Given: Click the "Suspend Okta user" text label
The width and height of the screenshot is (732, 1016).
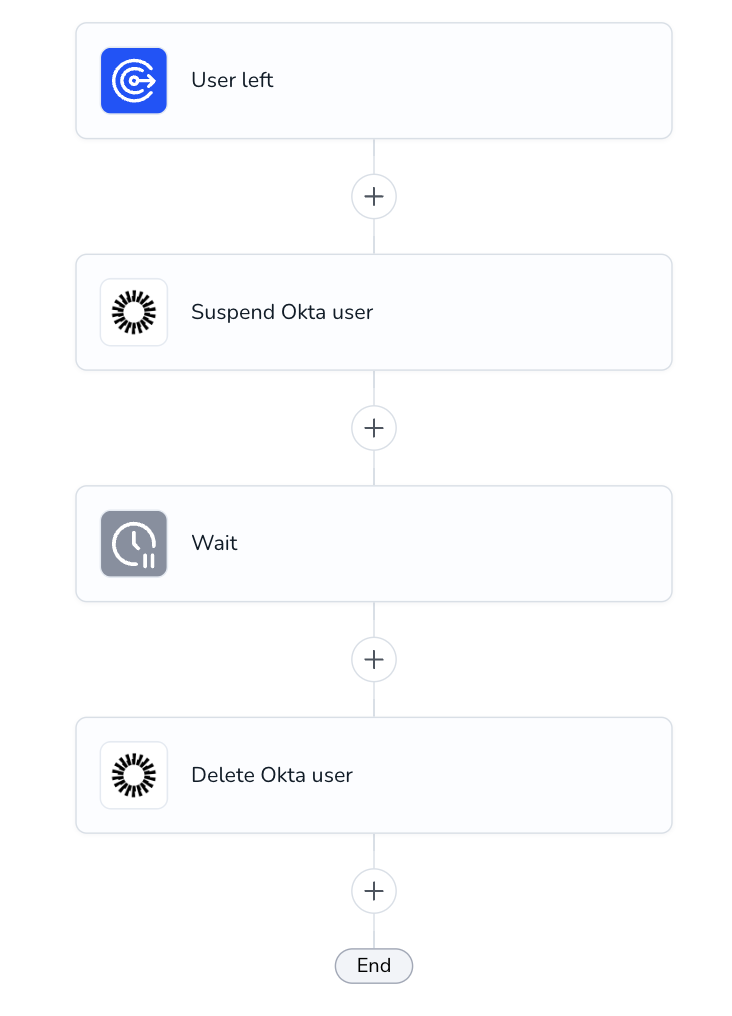Looking at the screenshot, I should [282, 312].
